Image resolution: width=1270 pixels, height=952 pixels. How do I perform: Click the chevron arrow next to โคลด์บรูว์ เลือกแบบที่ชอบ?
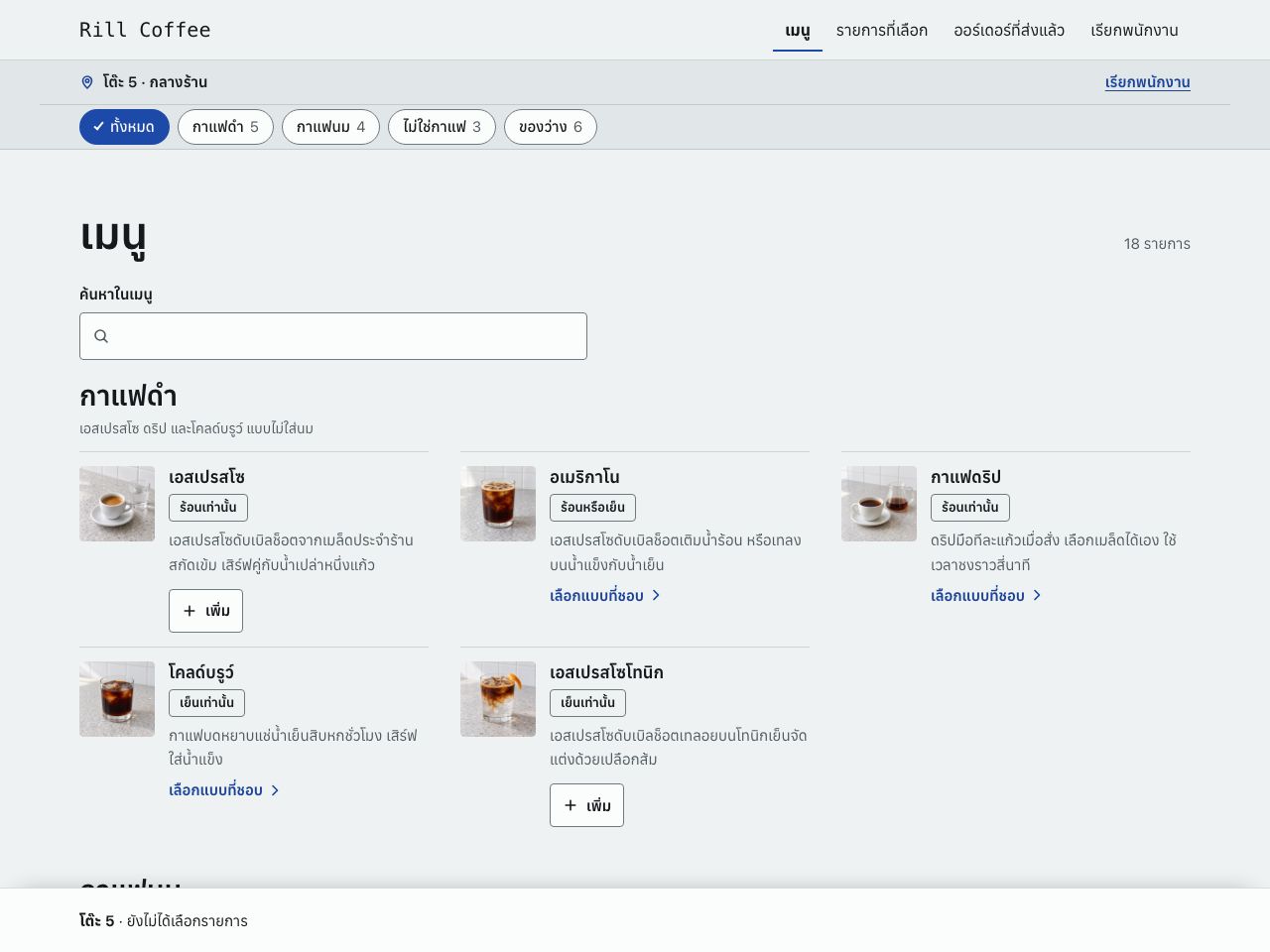pyautogui.click(x=275, y=790)
